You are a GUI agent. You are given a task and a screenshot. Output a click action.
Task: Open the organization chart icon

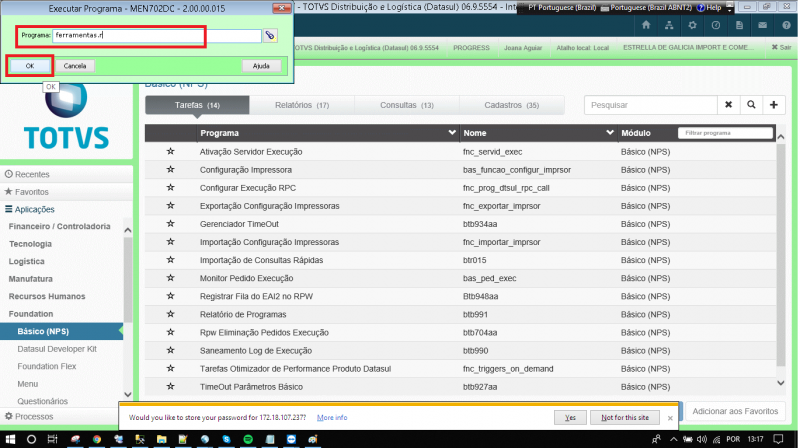tap(669, 25)
